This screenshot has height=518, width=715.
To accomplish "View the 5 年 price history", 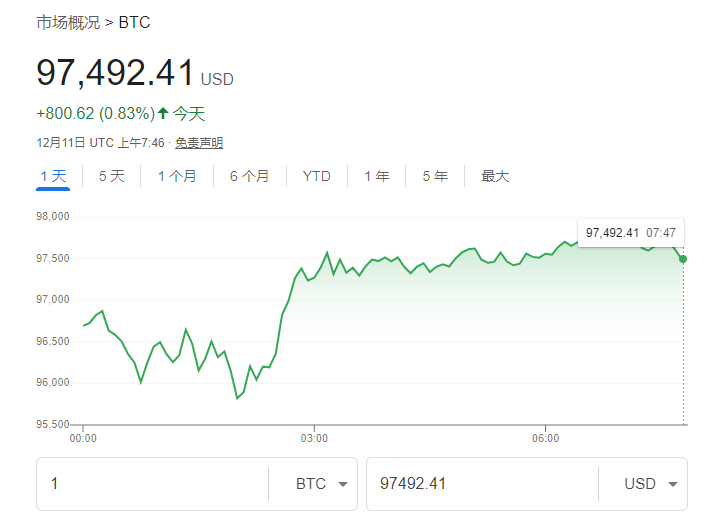I will click(x=435, y=176).
